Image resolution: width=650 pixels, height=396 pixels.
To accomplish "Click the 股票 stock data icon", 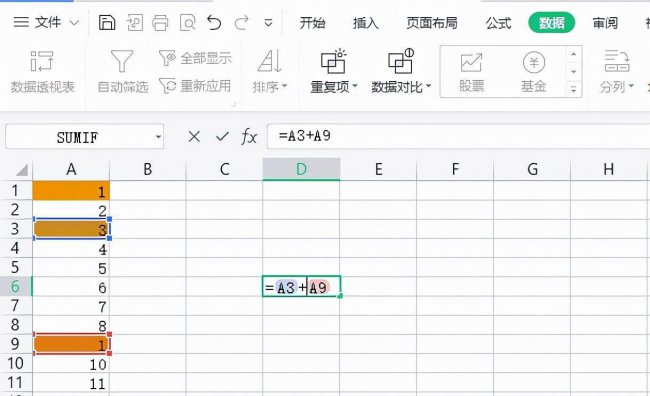I will tap(471, 63).
